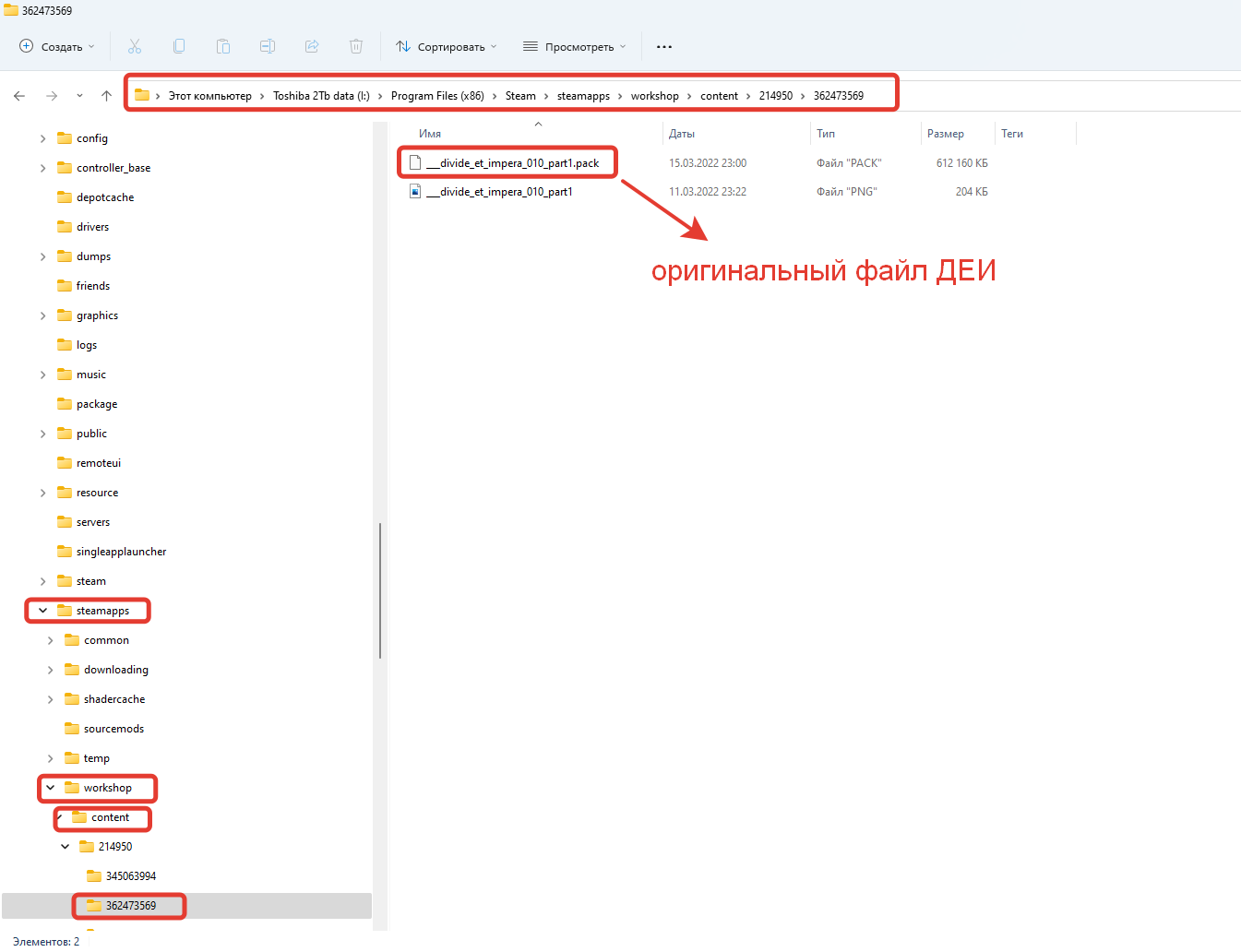This screenshot has height=952, width=1241.
Task: Expand the steam folder node
Action: tap(42, 581)
